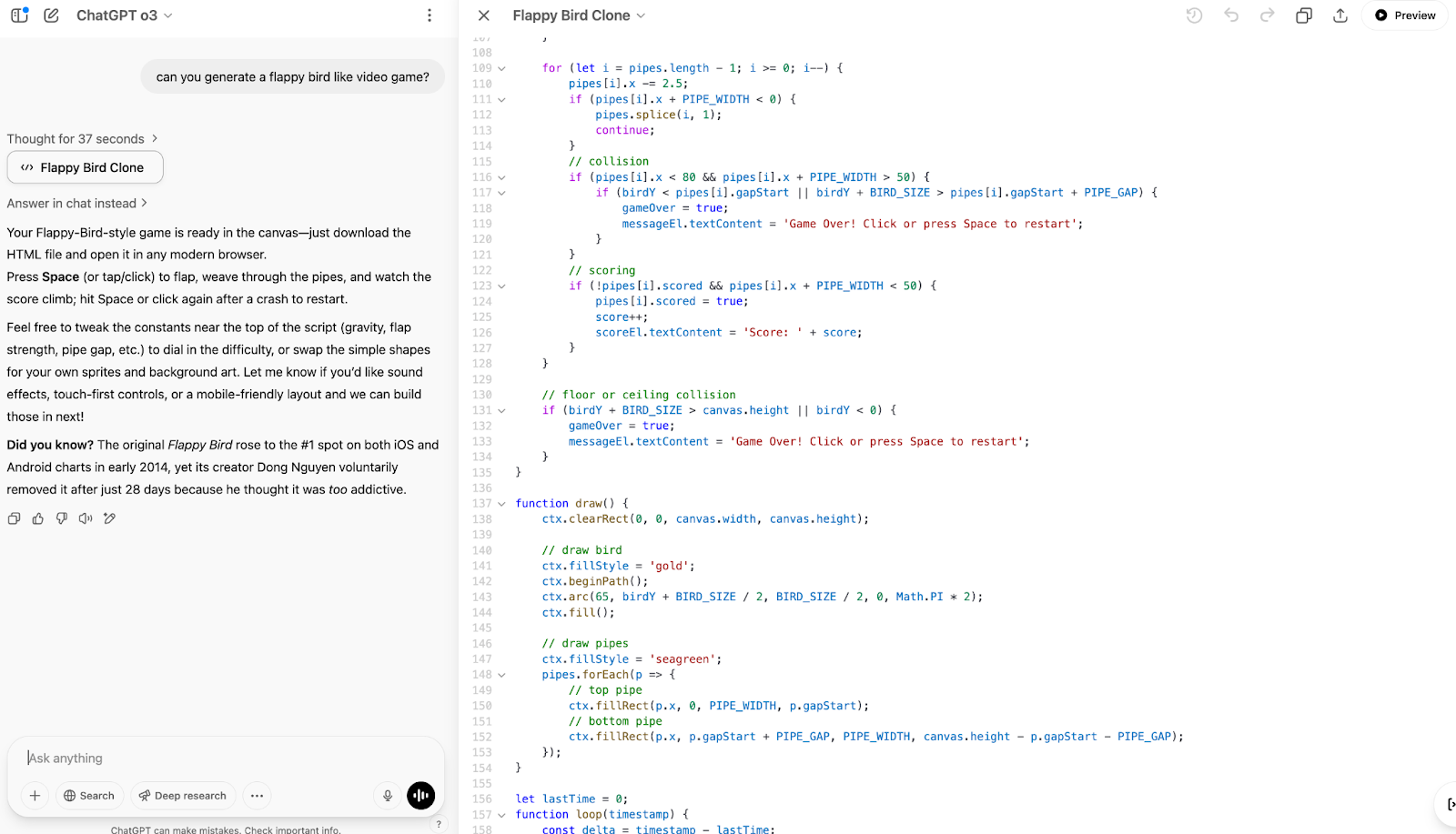Screen dimensions: 1456x834
Task: Collapse pipes.forEach at line 148
Action: click(x=501, y=675)
